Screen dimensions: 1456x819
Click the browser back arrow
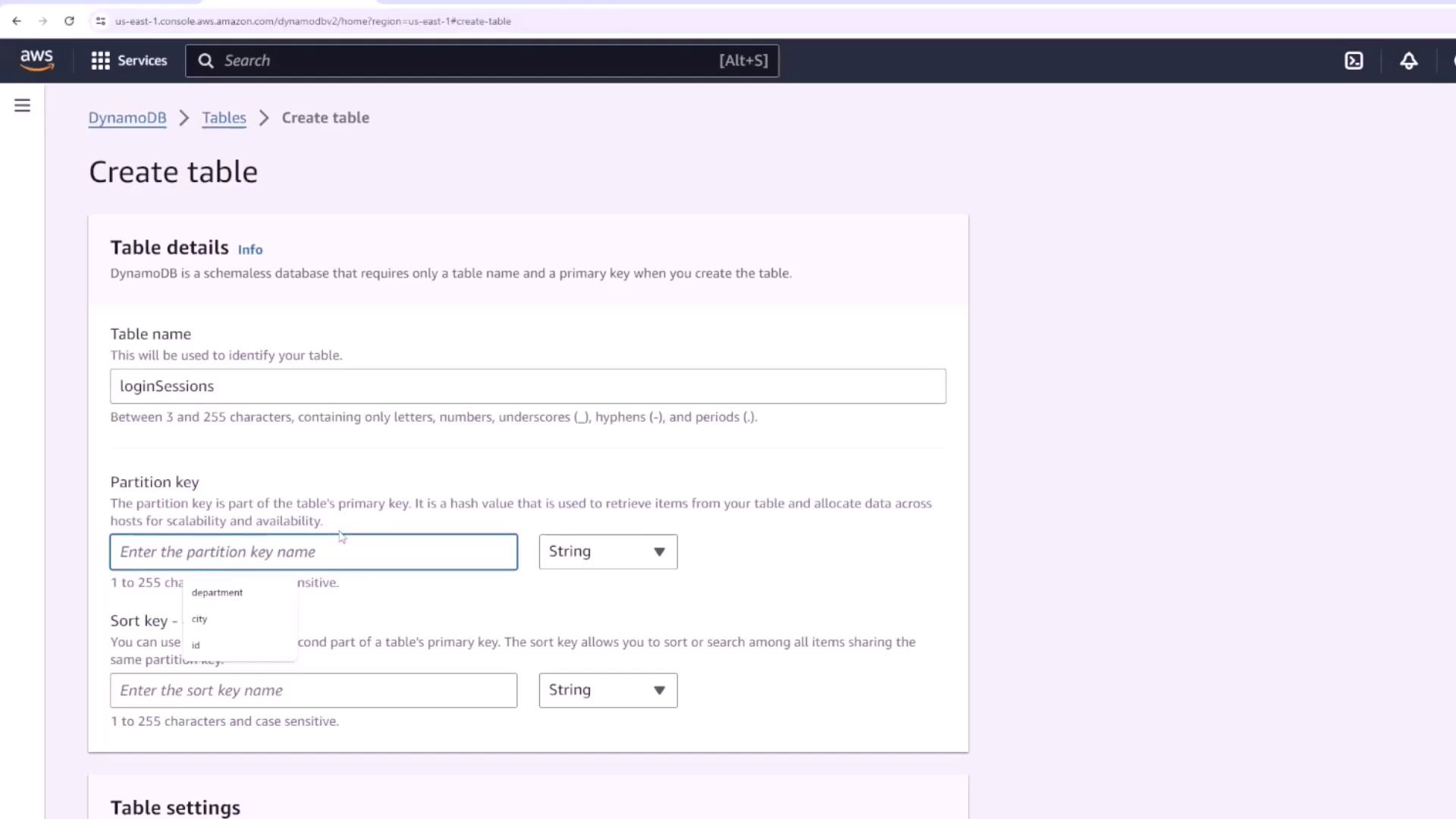pos(17,21)
